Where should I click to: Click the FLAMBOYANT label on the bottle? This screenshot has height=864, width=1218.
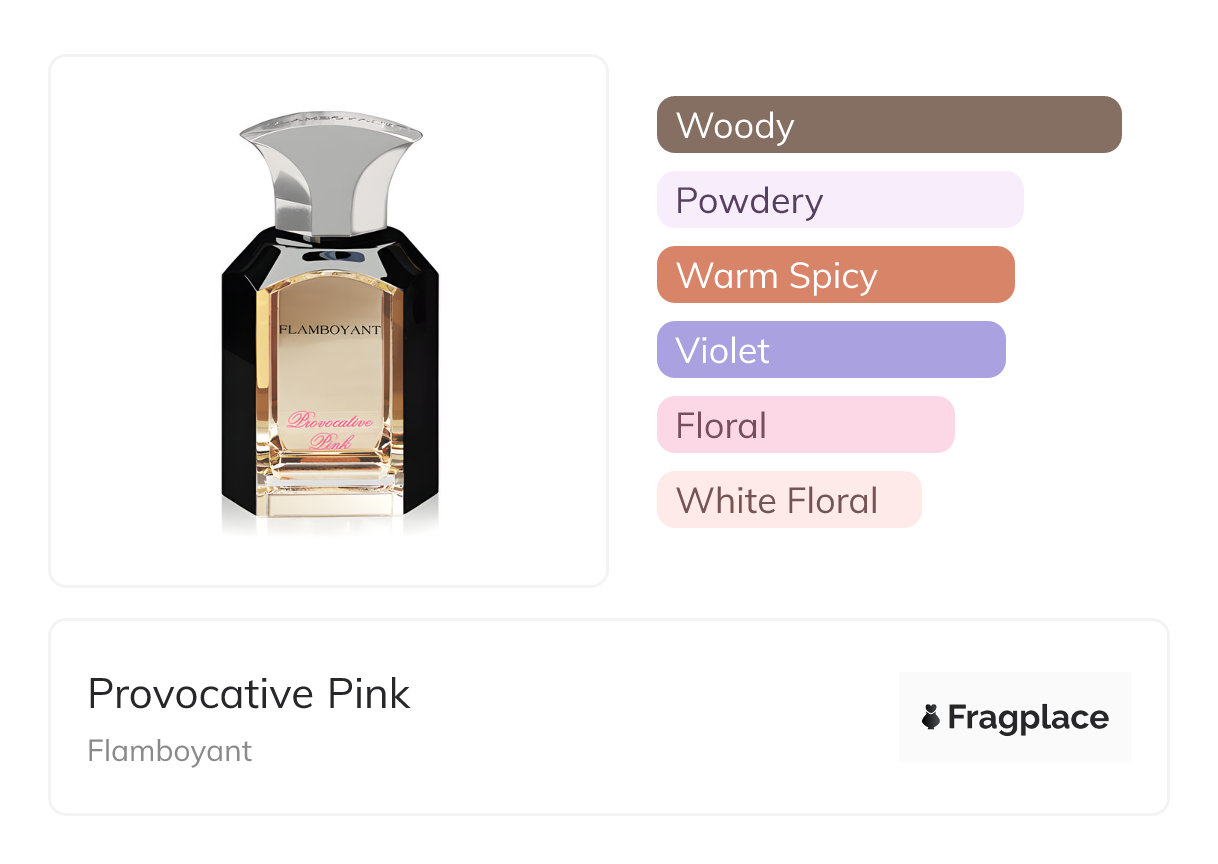(329, 329)
